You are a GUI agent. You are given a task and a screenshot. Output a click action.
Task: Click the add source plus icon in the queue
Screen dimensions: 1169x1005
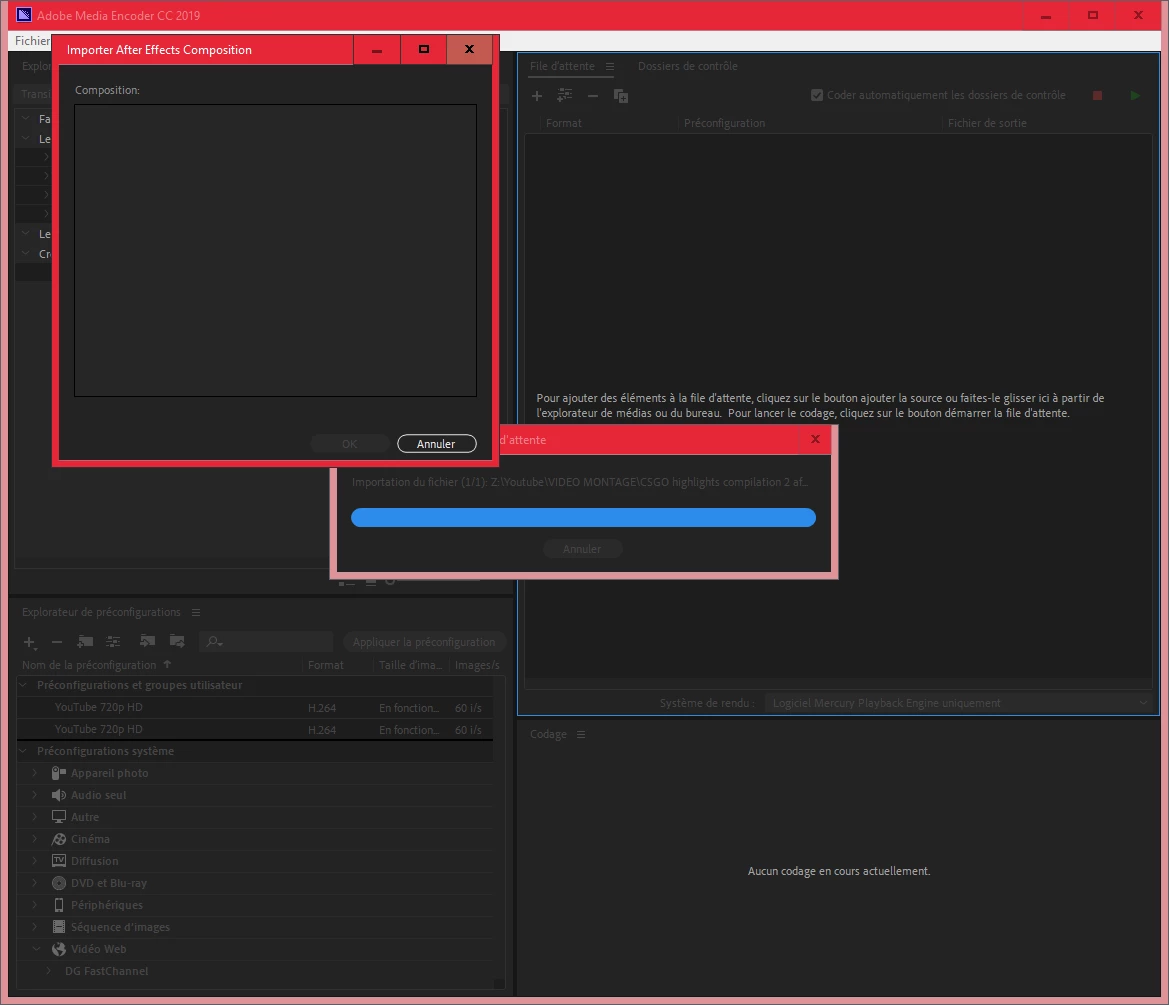(537, 95)
